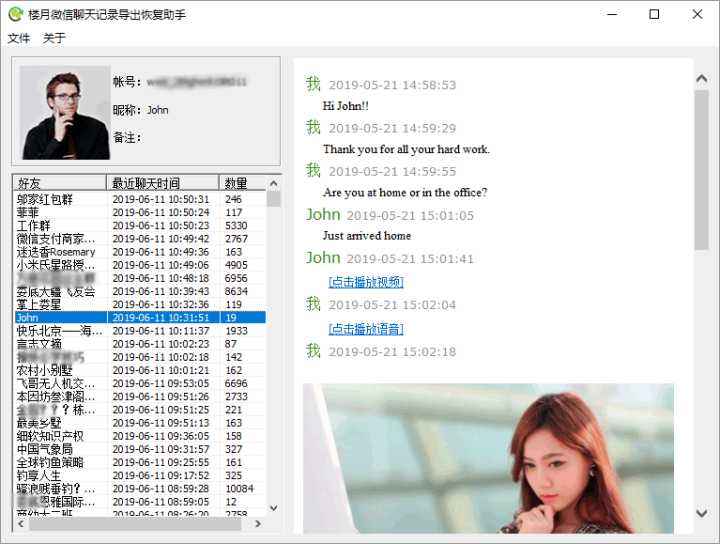
Task: Click the 点击播放语音 link
Action: pyautogui.click(x=366, y=329)
